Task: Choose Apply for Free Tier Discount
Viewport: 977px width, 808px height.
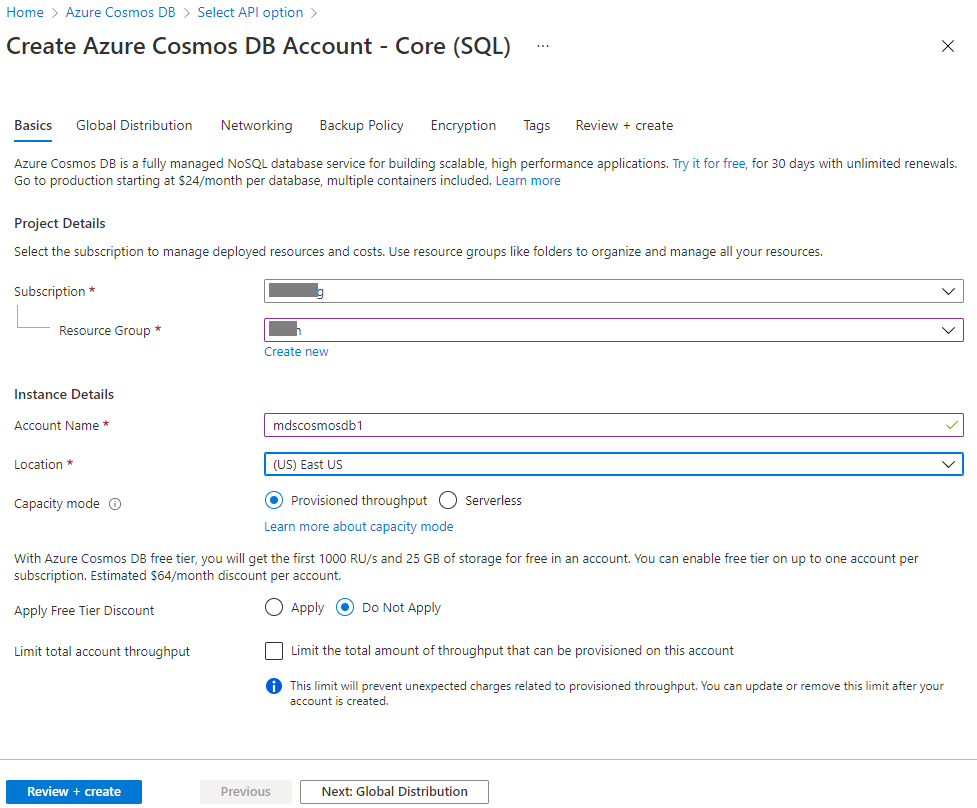Action: point(274,607)
